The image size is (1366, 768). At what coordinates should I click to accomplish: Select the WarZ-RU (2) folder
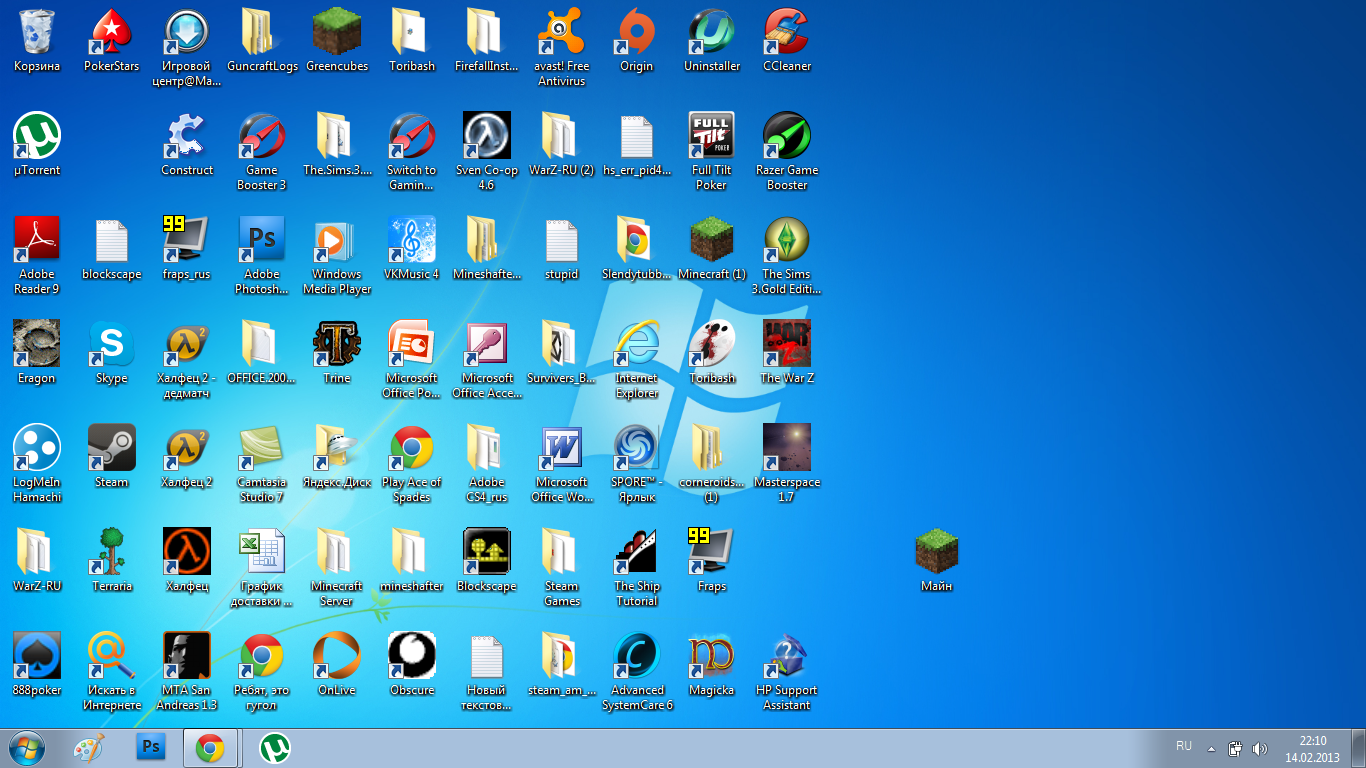562,136
